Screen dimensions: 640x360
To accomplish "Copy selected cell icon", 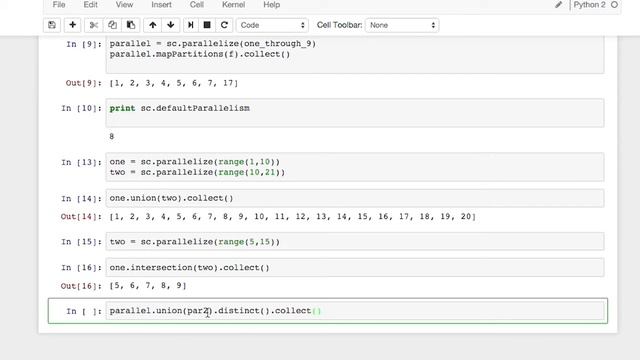I will [112, 25].
